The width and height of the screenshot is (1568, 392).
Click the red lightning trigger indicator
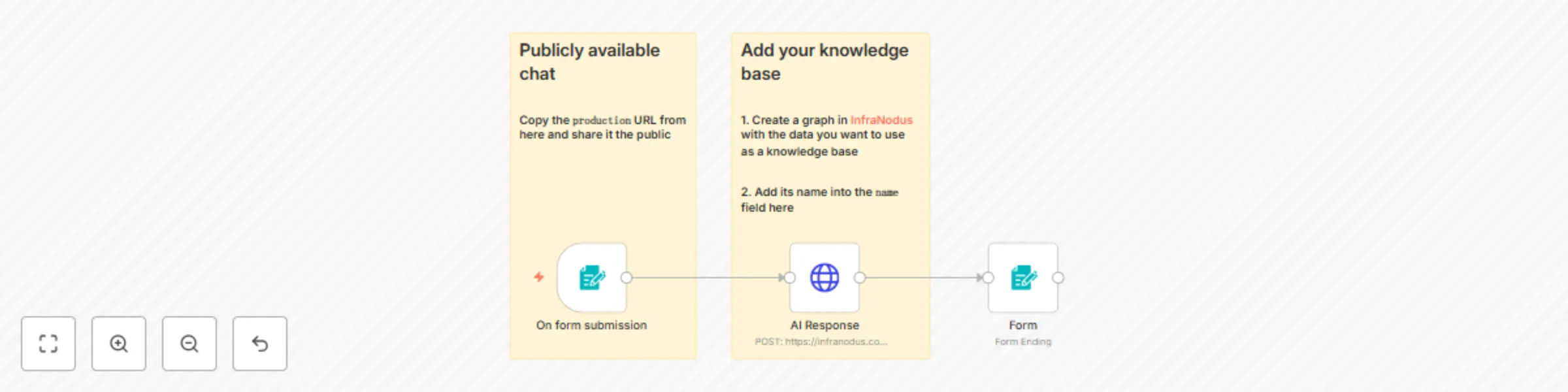[538, 277]
